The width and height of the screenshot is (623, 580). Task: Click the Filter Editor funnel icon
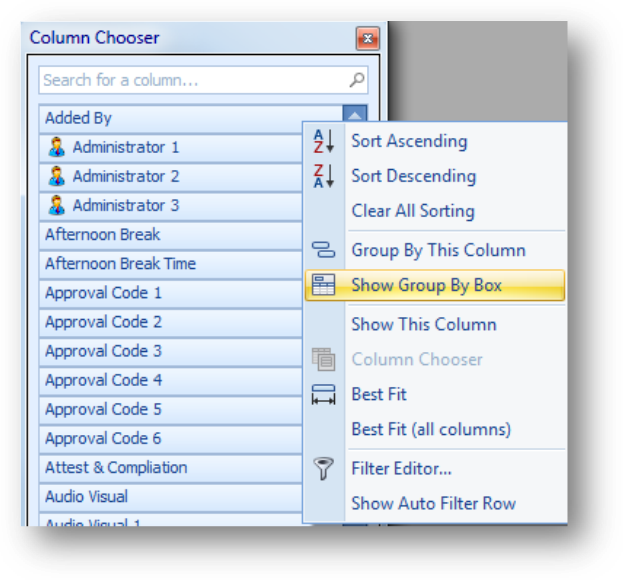[x=323, y=469]
